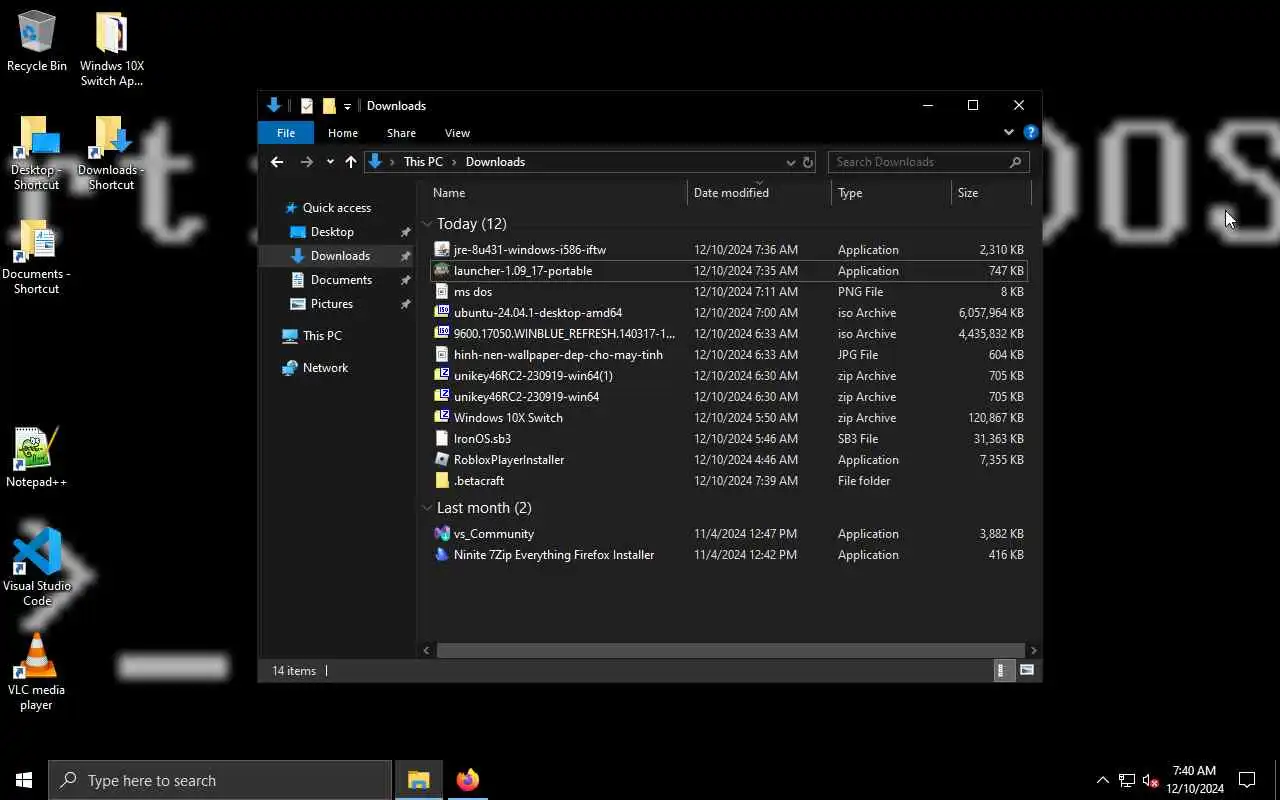Screen dimensions: 1280x800
Task: Click Downloads in the address breadcrumb
Action: (495, 162)
